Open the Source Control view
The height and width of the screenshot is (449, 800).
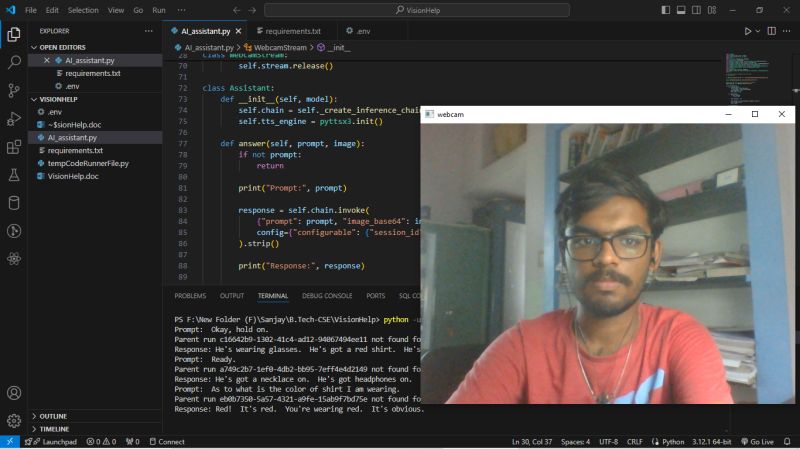pyautogui.click(x=14, y=90)
